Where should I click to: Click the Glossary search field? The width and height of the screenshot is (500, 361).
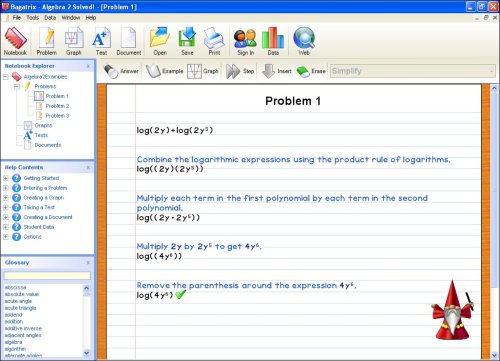(x=47, y=276)
